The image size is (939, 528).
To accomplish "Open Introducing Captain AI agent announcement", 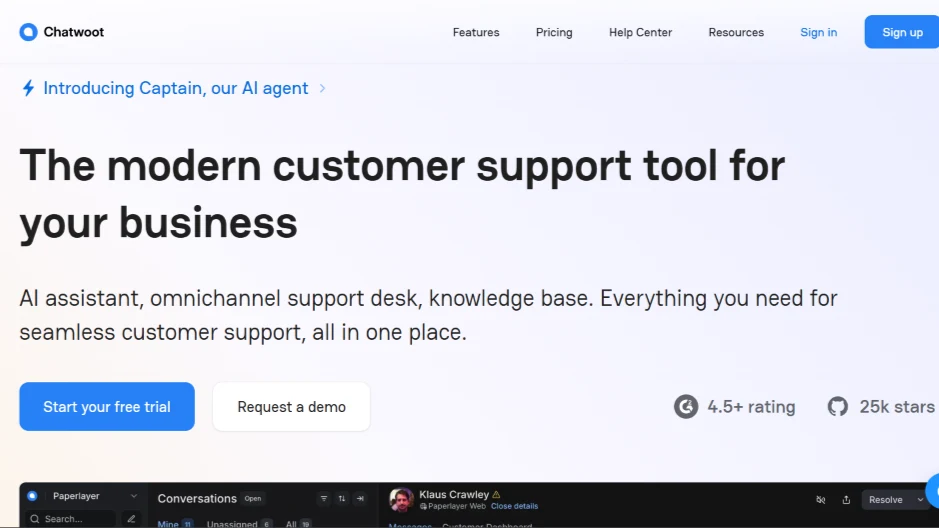I will [x=175, y=89].
